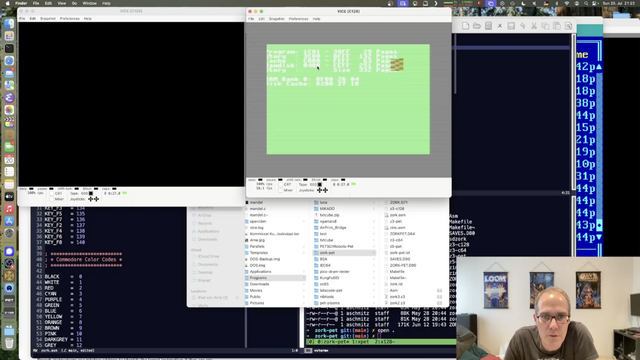Click the new file icon in the editor toolbar
This screenshot has width=640, height=360.
(465, 26)
